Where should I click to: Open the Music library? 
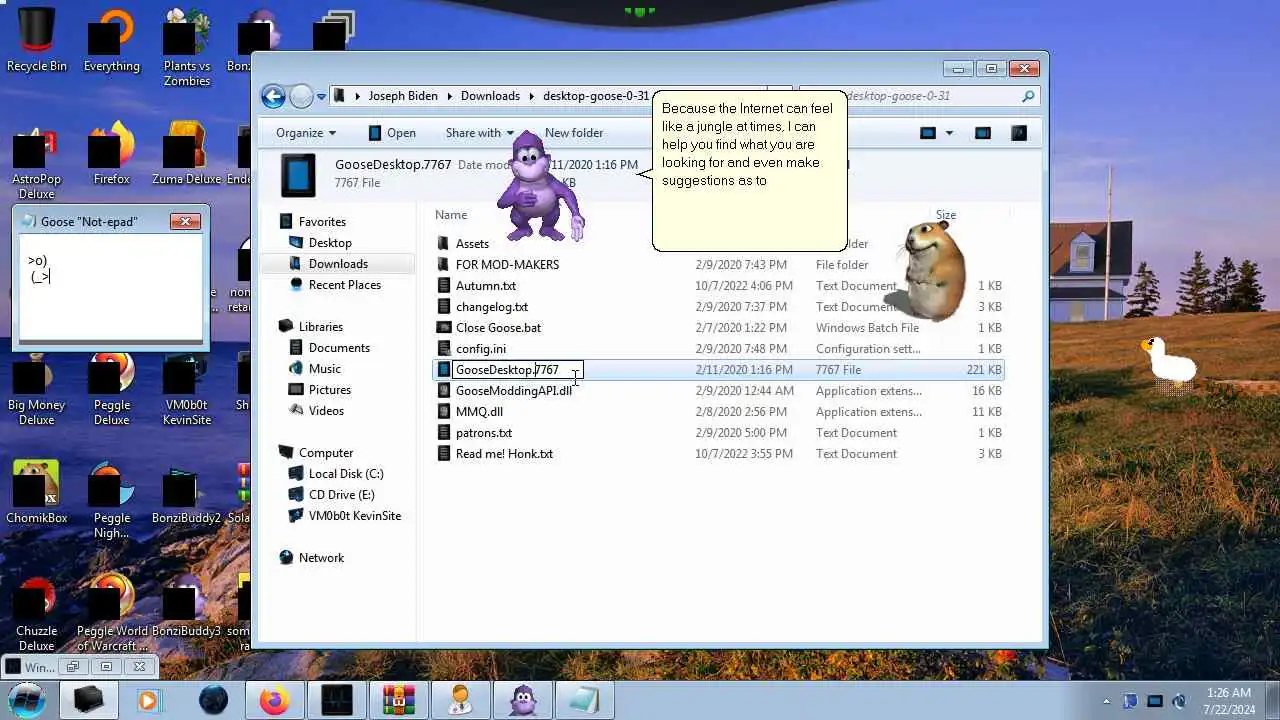point(325,369)
